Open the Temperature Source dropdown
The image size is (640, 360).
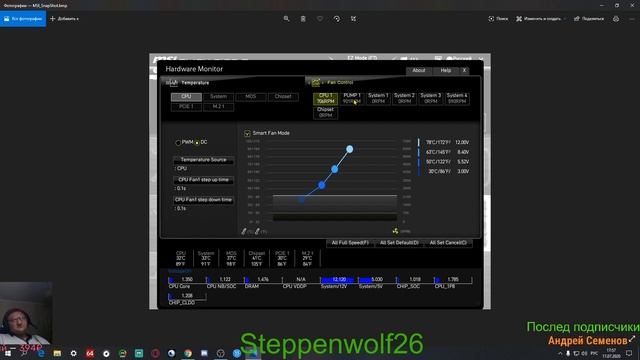(203, 160)
